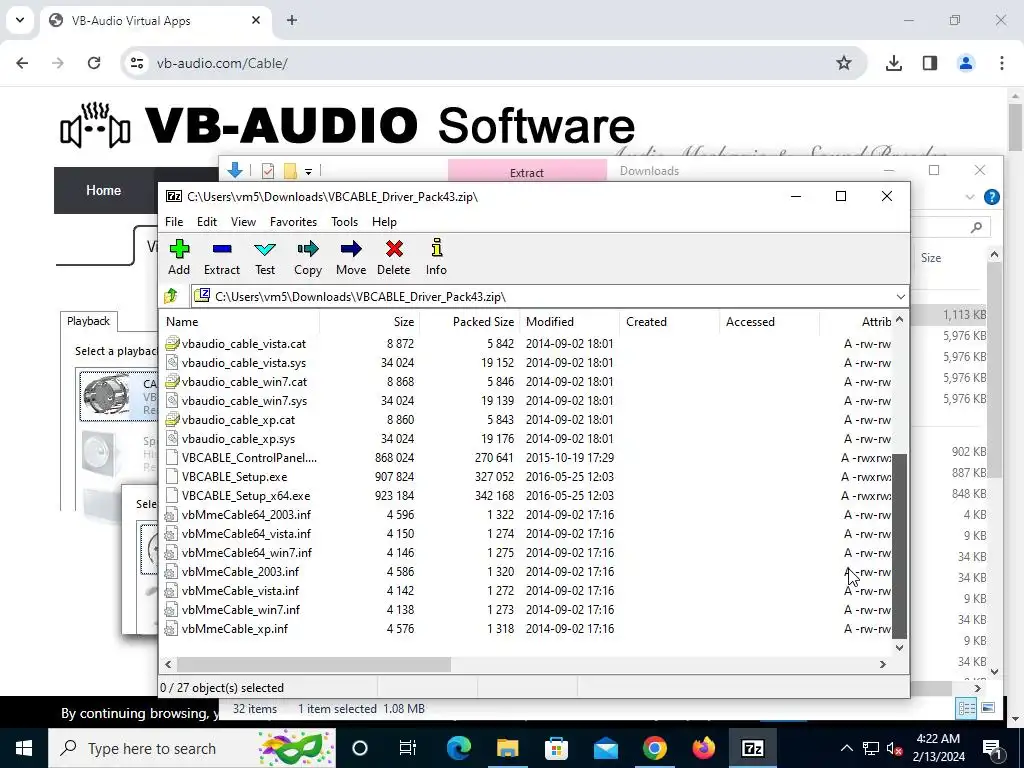
Task: Open the Edit menu in 7-Zip
Action: pyautogui.click(x=207, y=222)
